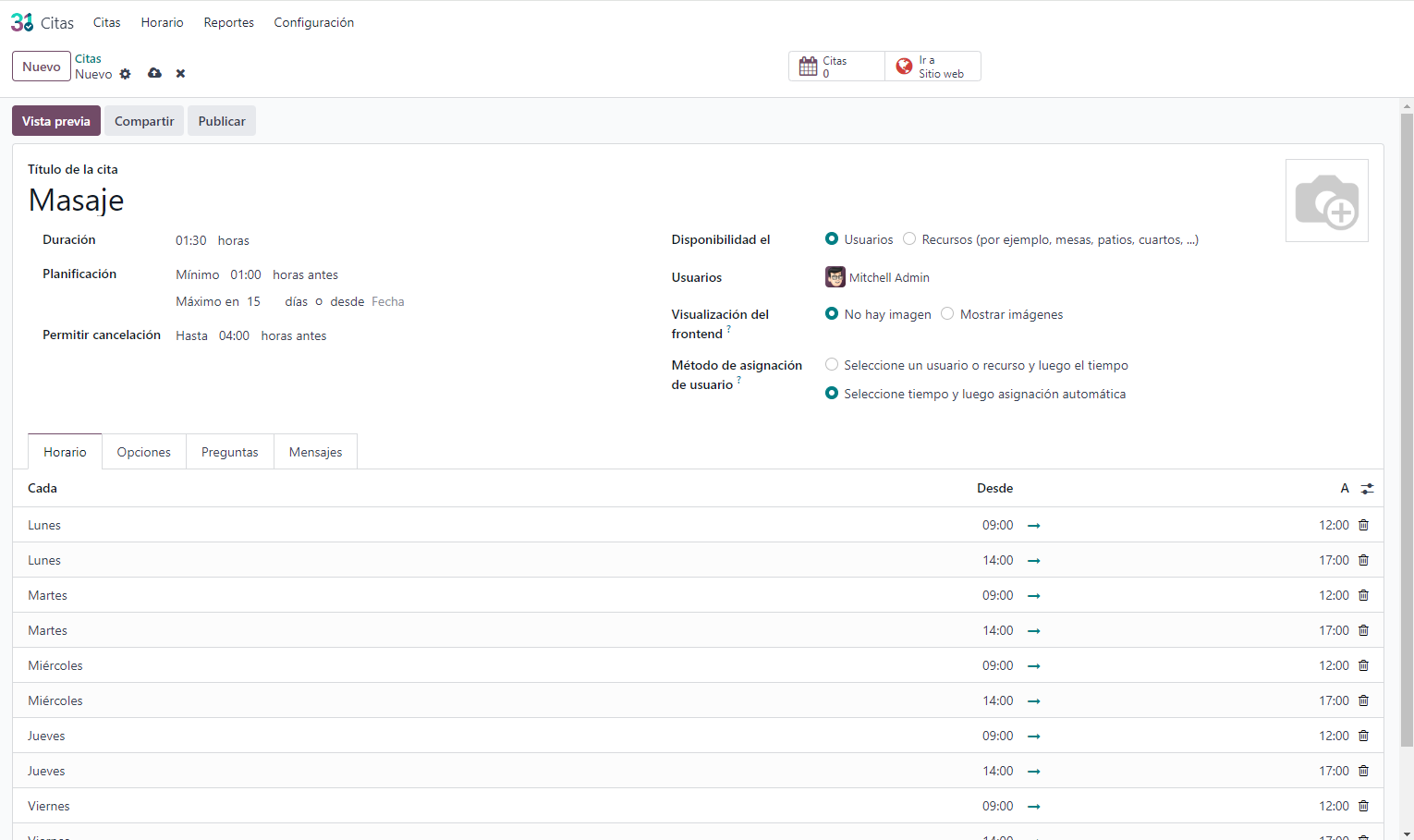Discard changes with the X icon
This screenshot has width=1414, height=840.
tap(180, 74)
